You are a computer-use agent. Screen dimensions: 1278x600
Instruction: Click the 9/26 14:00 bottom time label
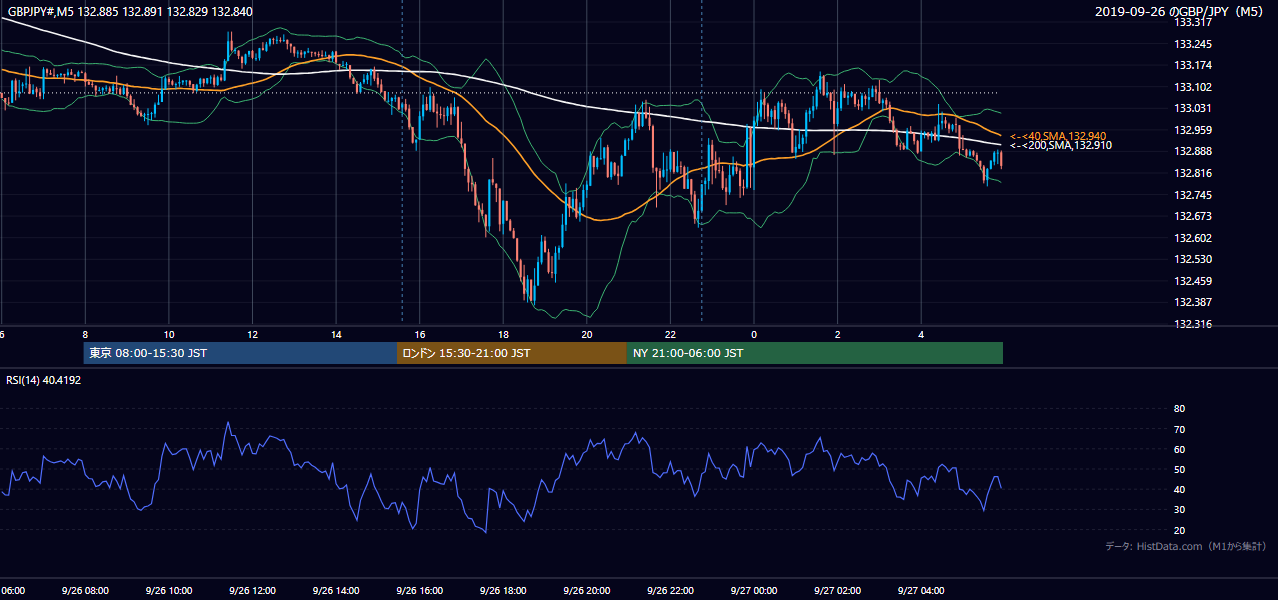click(335, 591)
